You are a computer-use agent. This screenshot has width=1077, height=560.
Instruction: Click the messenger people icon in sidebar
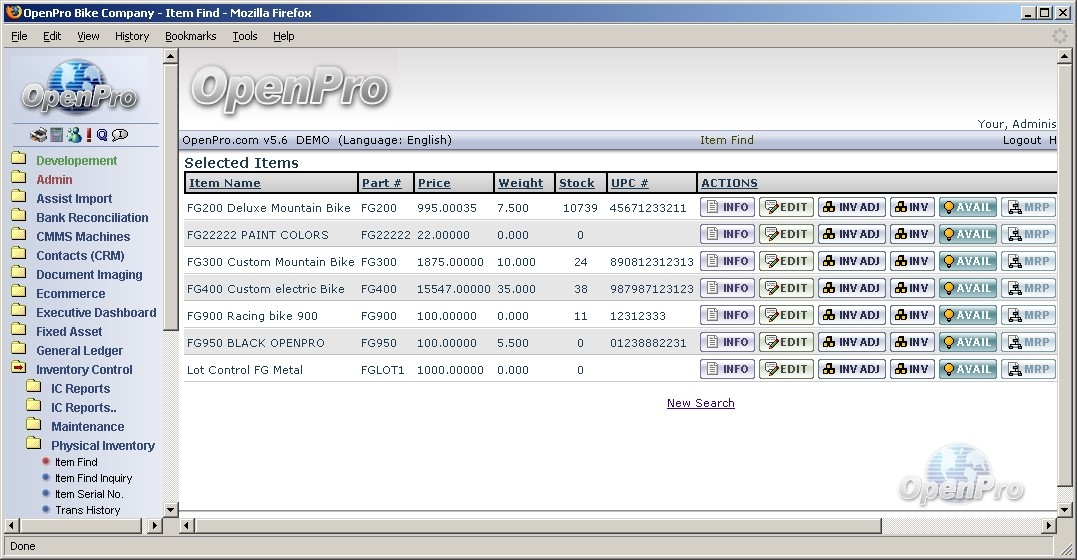click(73, 135)
